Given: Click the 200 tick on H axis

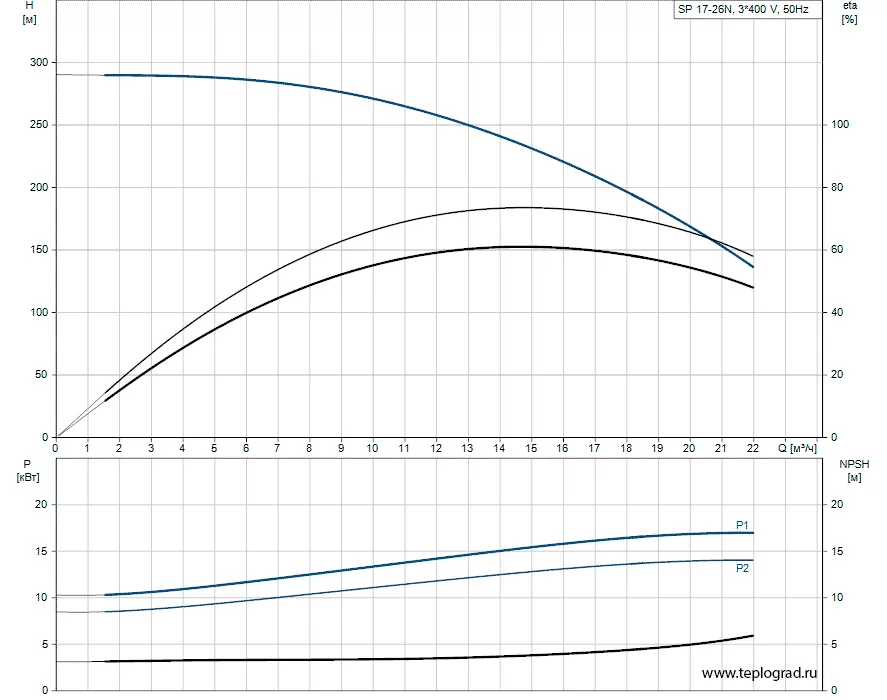Looking at the screenshot, I should click(38, 187).
